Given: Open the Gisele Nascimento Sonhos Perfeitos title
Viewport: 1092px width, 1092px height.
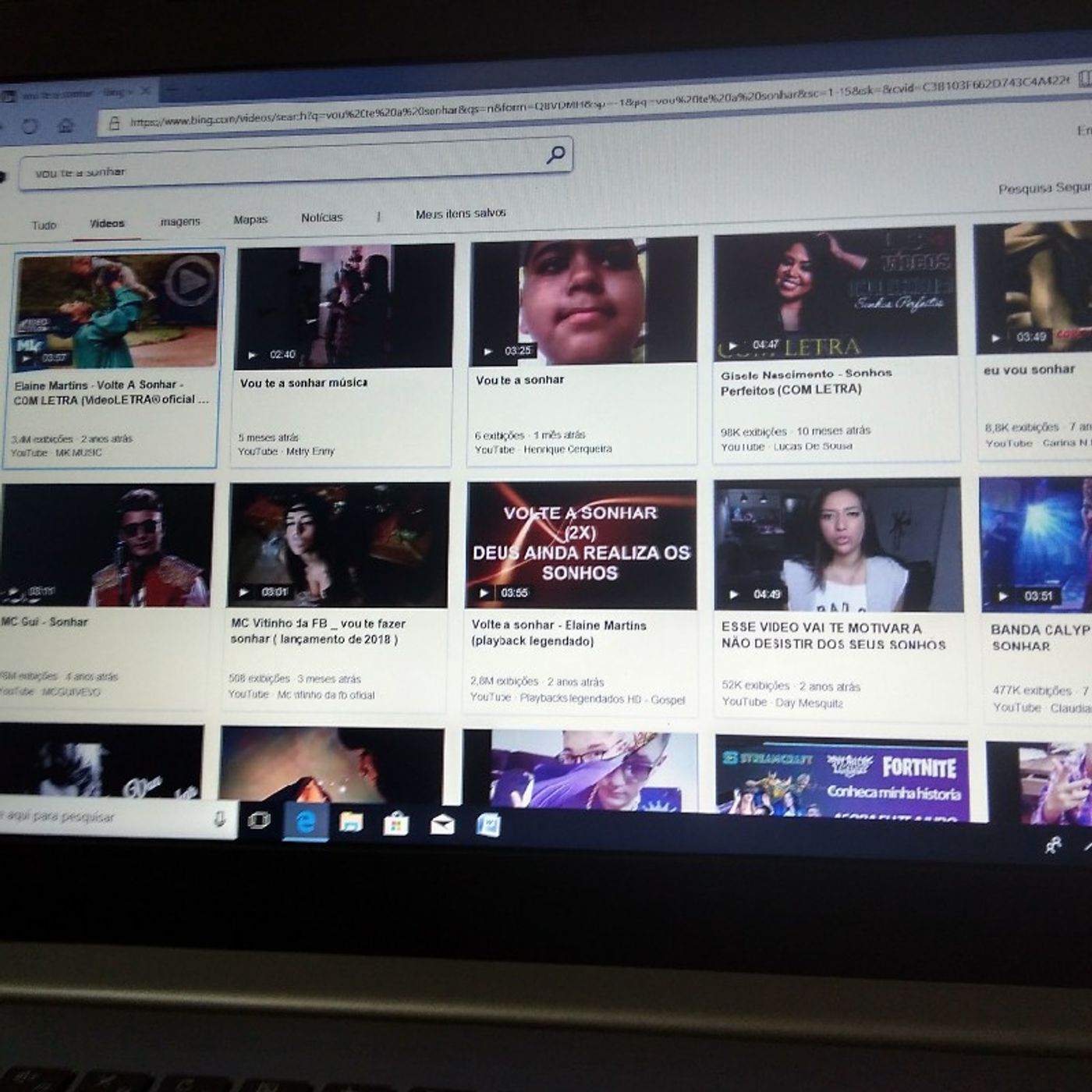Looking at the screenshot, I should pyautogui.click(x=807, y=382).
